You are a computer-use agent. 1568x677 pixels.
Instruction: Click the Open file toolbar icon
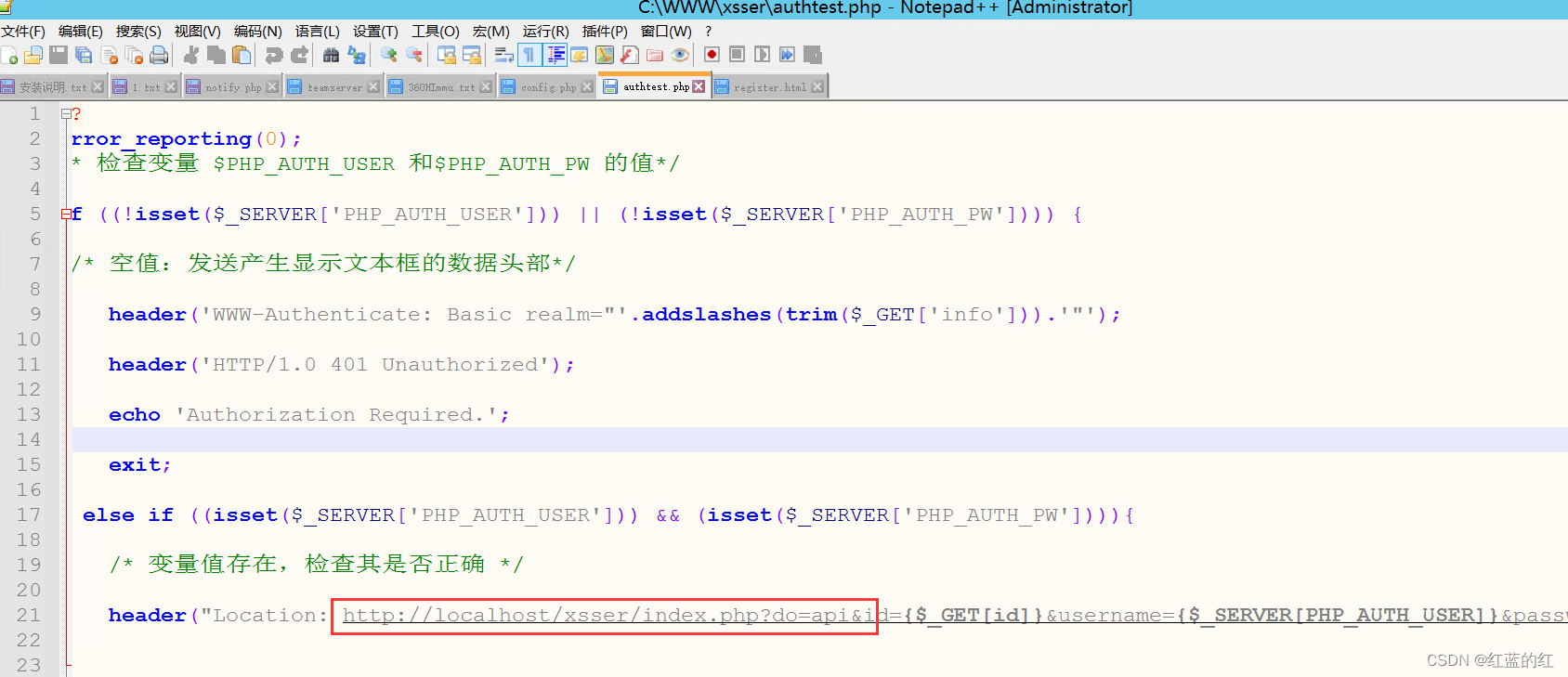[x=33, y=56]
